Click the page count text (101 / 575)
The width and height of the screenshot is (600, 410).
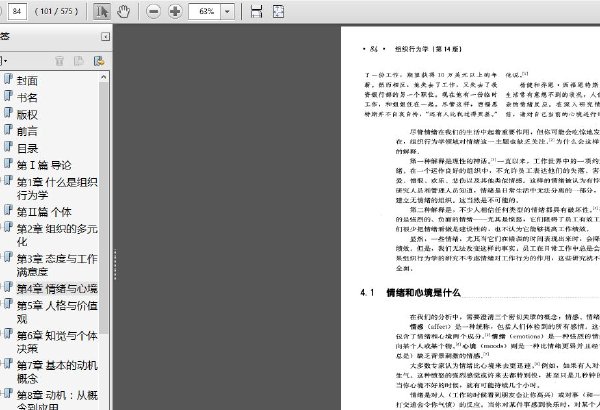pyautogui.click(x=56, y=11)
